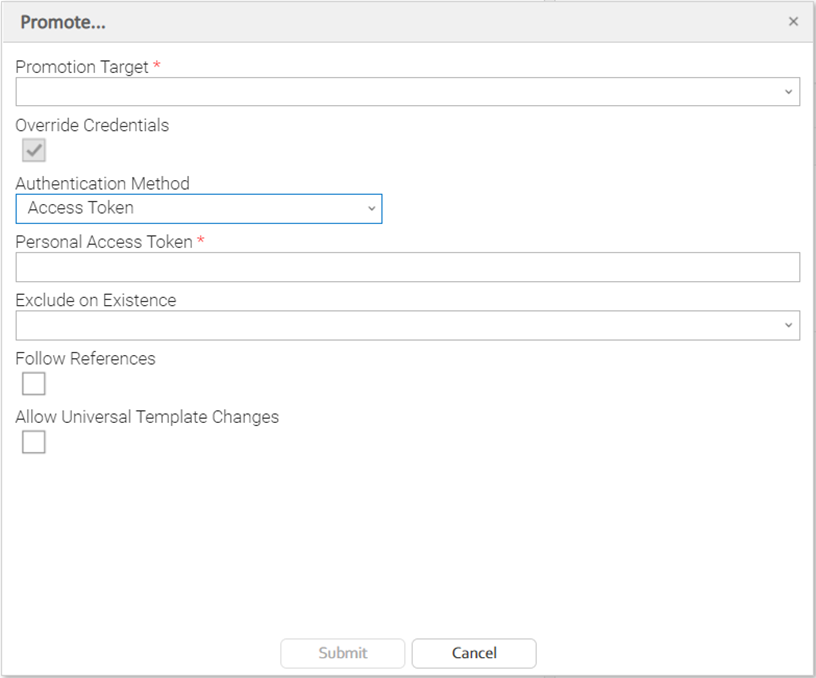Open the Promotion Target dropdown field

[x=400, y=92]
